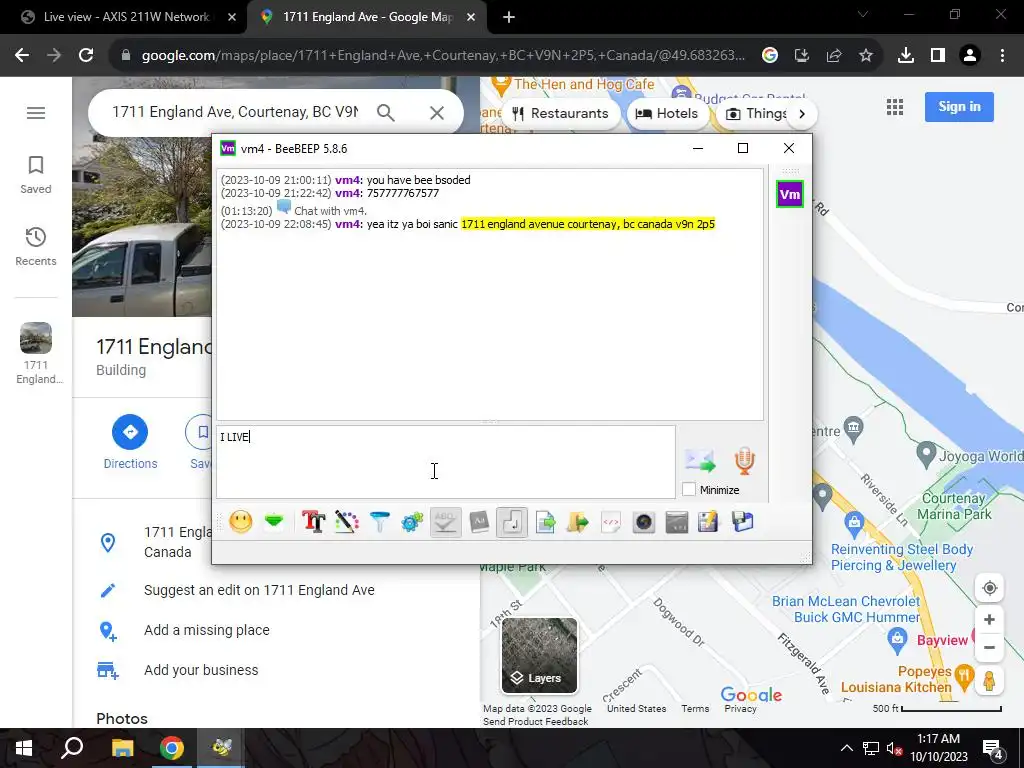Image resolution: width=1024 pixels, height=768 pixels.
Task: Click the source code snippet icon
Action: point(611,522)
